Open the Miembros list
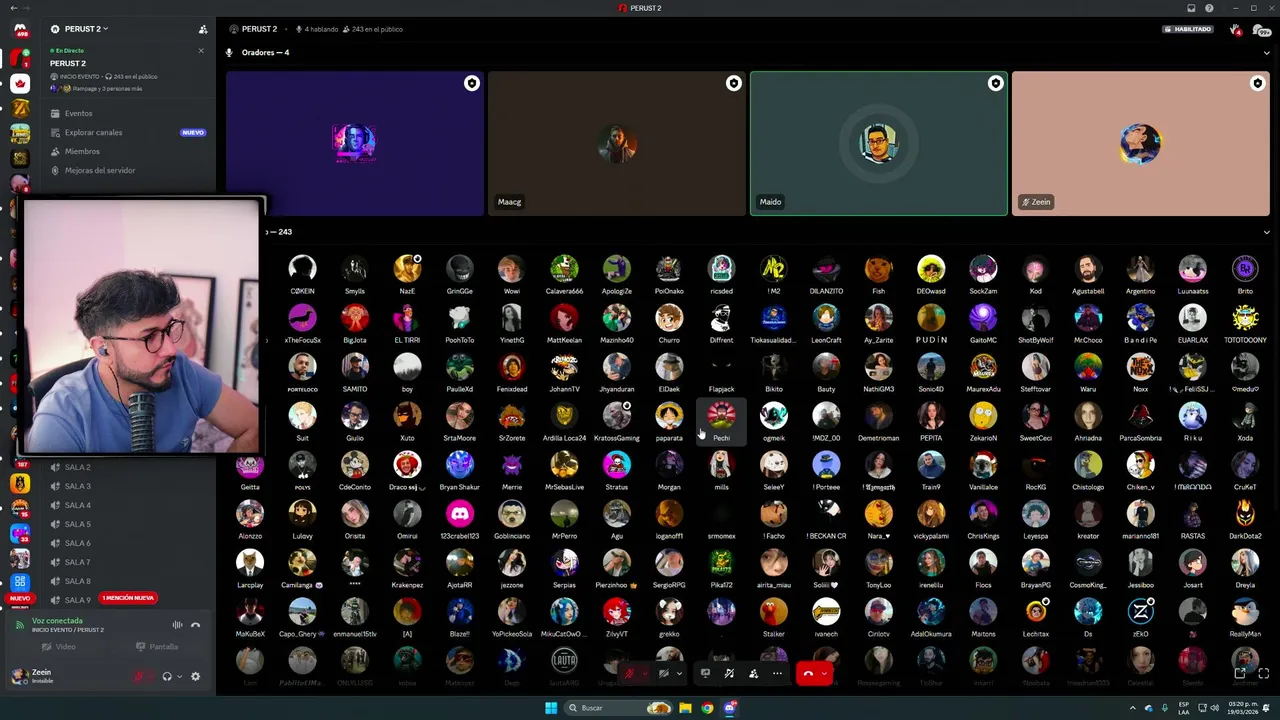 [82, 151]
